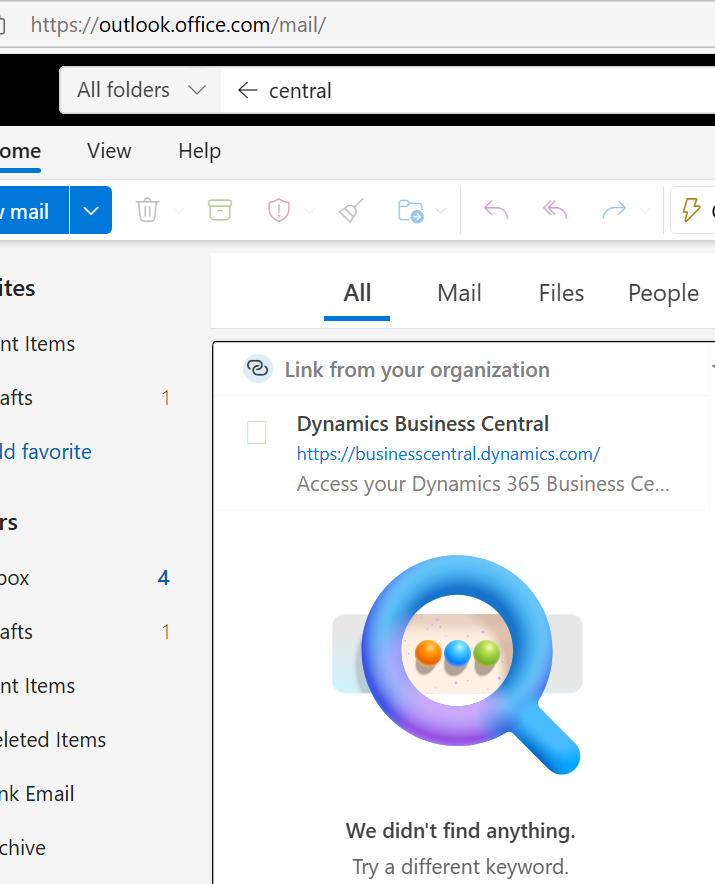The height and width of the screenshot is (884, 715).
Task: Click the Delete trash can icon
Action: coord(147,210)
